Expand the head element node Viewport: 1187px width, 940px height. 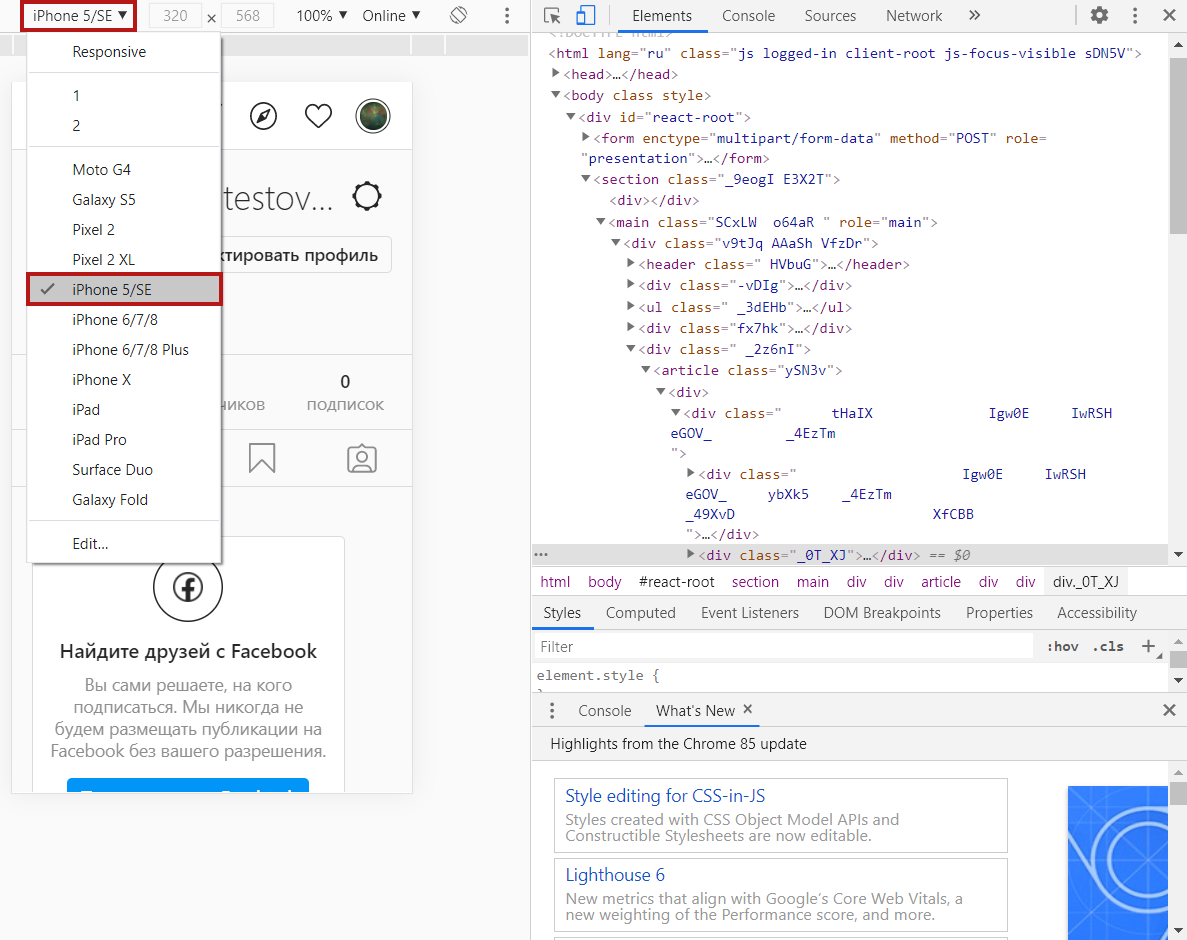coord(557,74)
